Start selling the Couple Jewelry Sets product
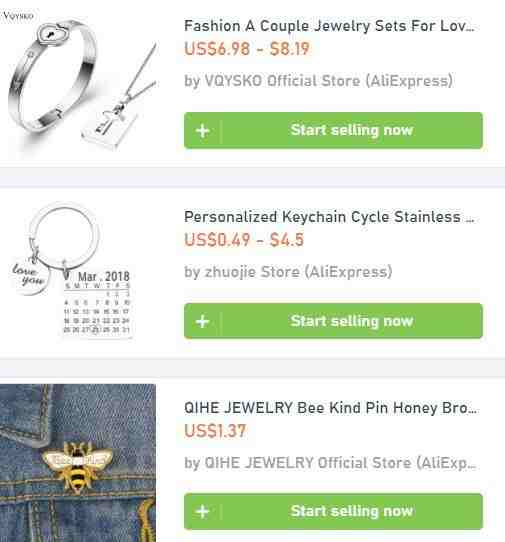Screen dimensions: 505x542 [x=333, y=130]
